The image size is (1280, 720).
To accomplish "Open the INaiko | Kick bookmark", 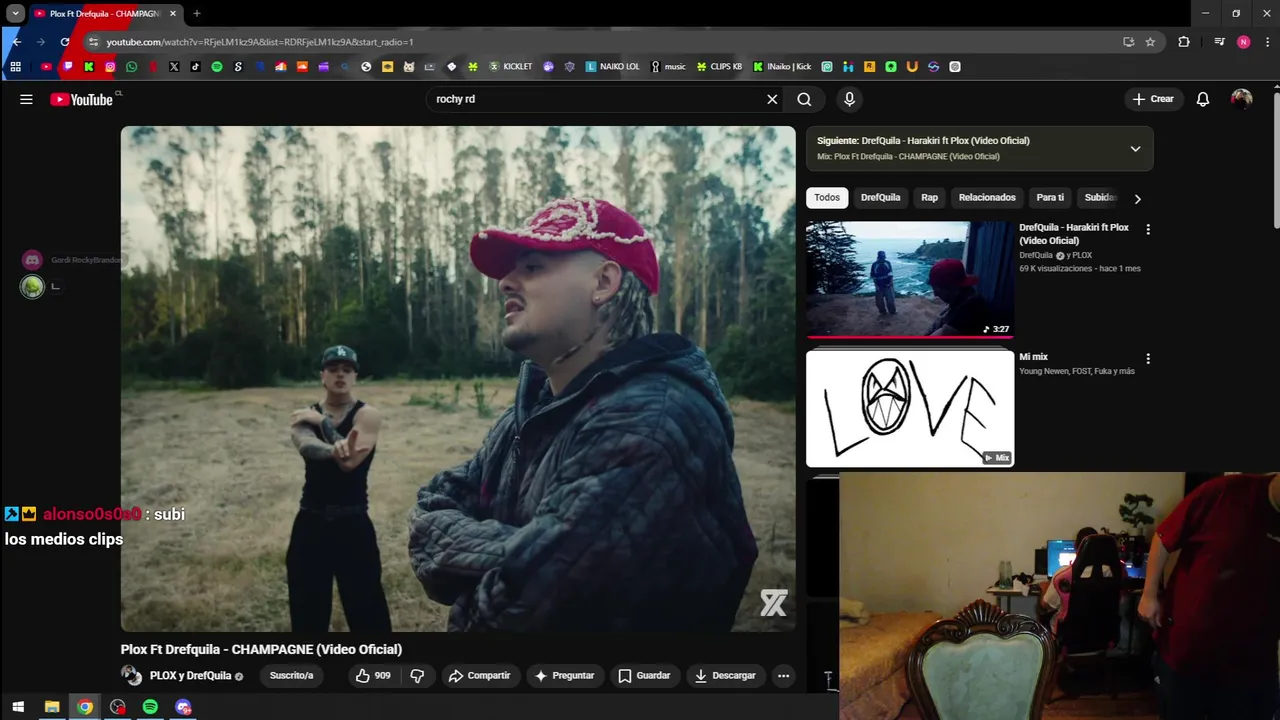I will tap(782, 67).
